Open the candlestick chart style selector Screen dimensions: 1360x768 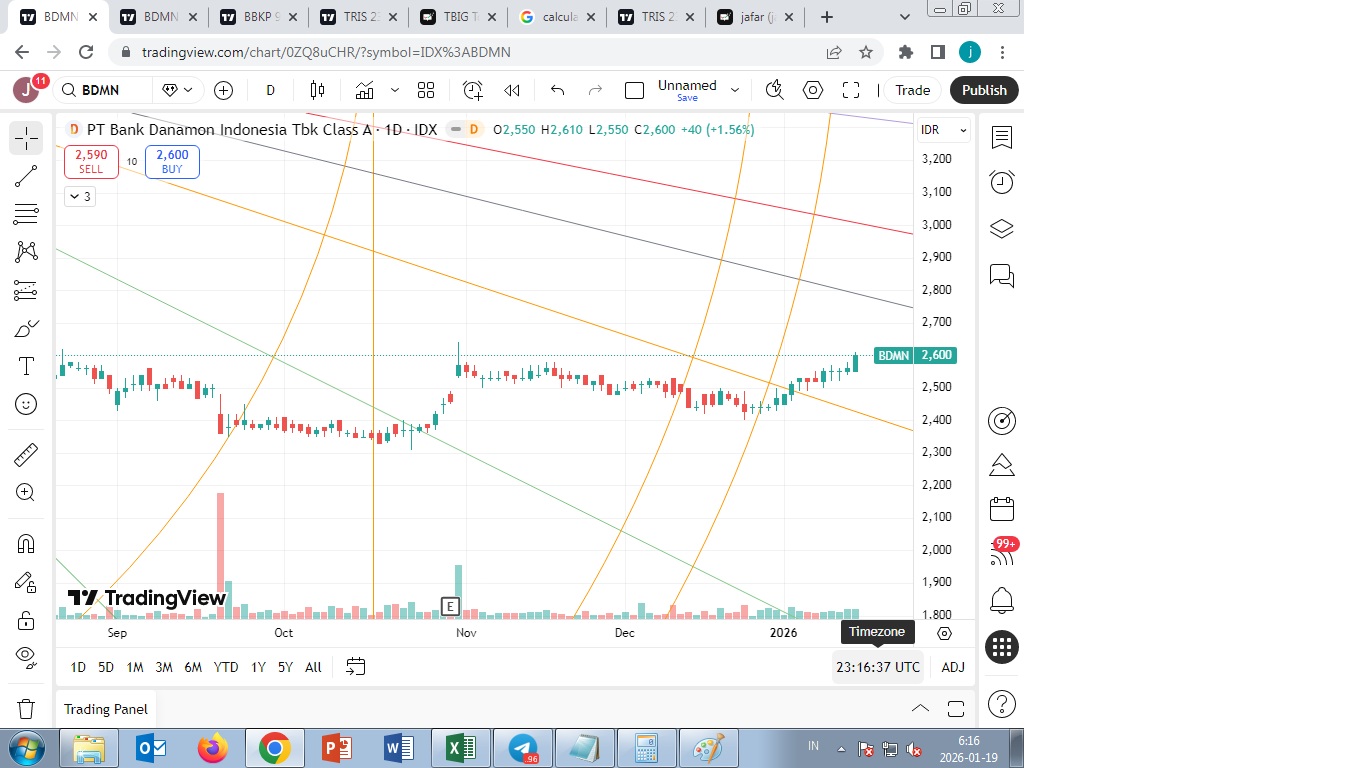318,90
